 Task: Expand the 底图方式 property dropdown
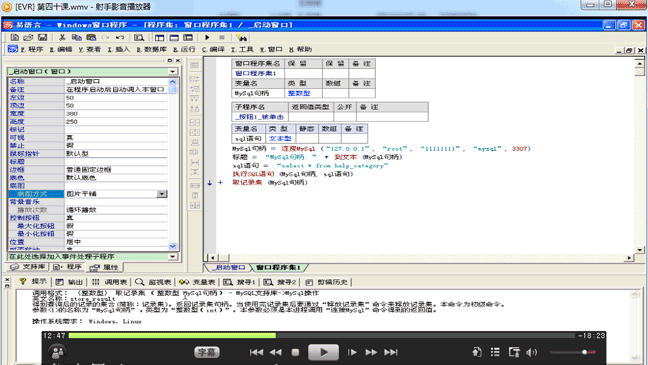(162, 193)
